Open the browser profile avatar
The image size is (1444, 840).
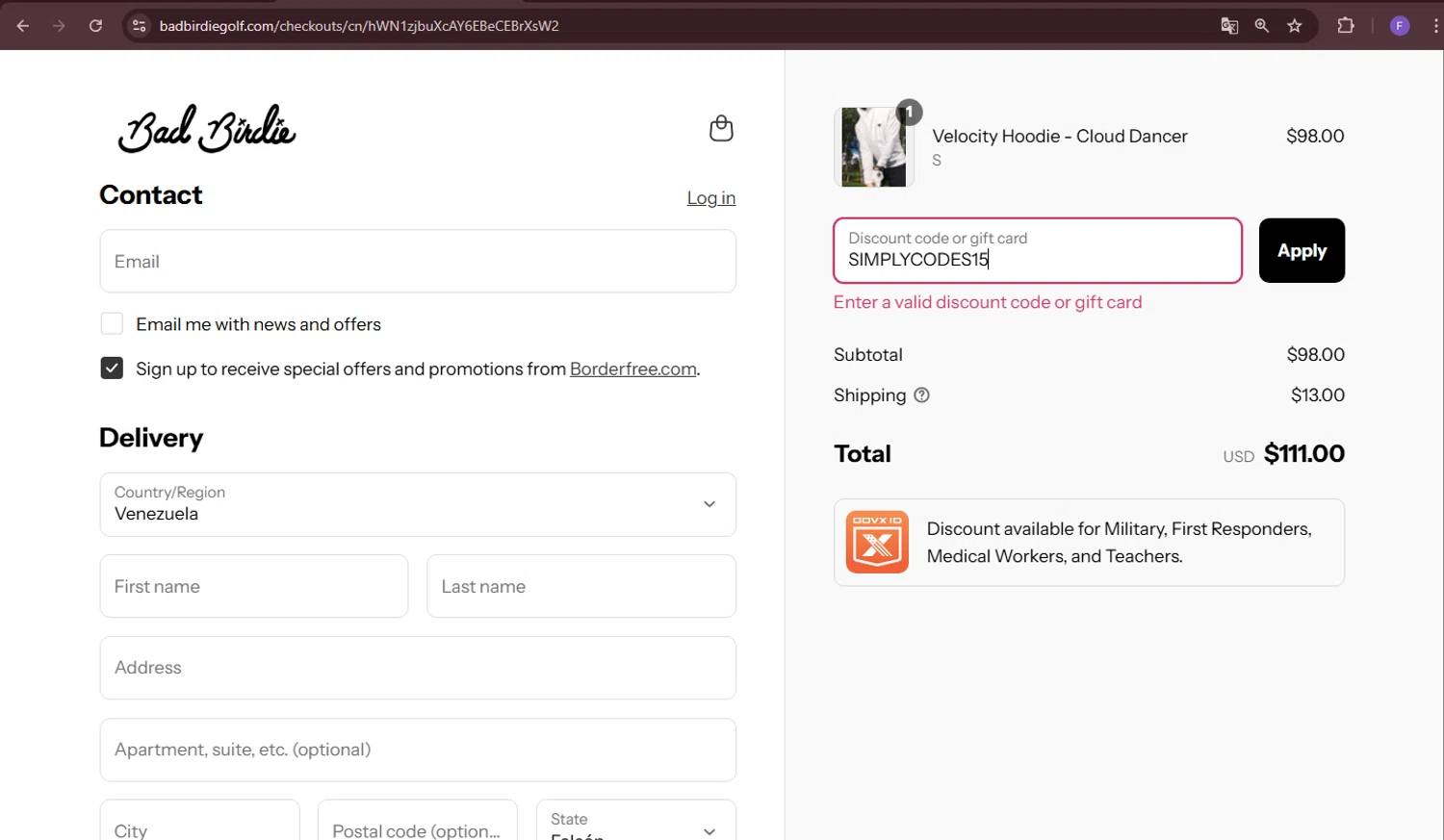coord(1400,26)
